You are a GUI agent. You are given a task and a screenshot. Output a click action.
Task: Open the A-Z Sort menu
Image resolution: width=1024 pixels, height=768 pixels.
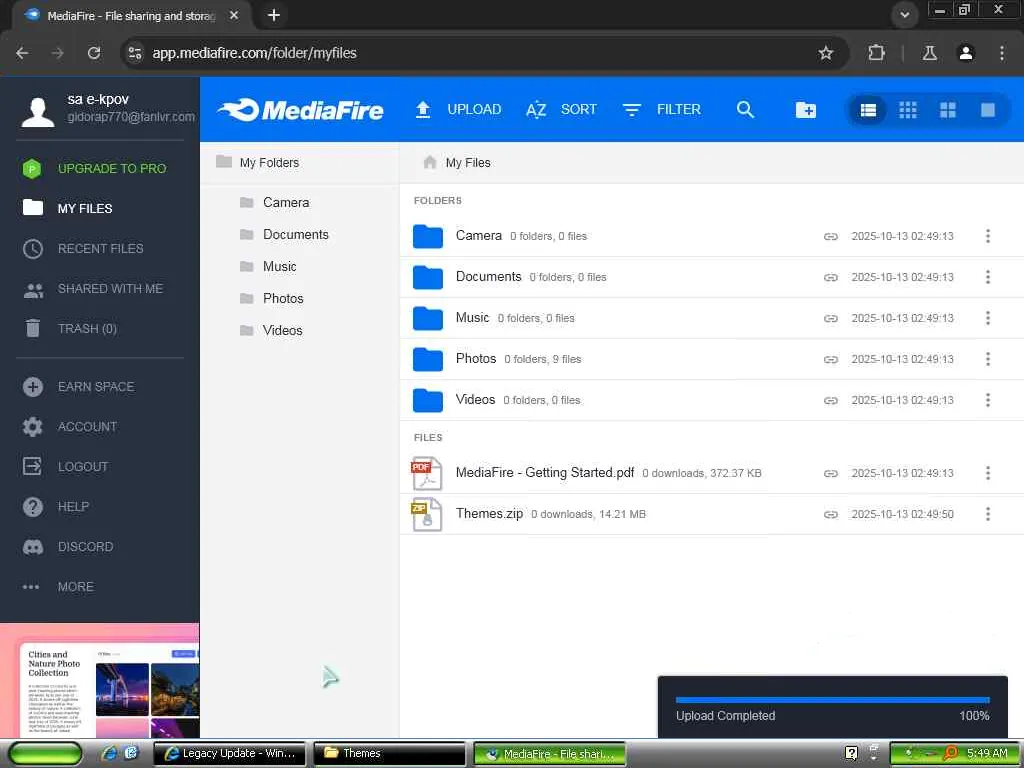pyautogui.click(x=561, y=110)
